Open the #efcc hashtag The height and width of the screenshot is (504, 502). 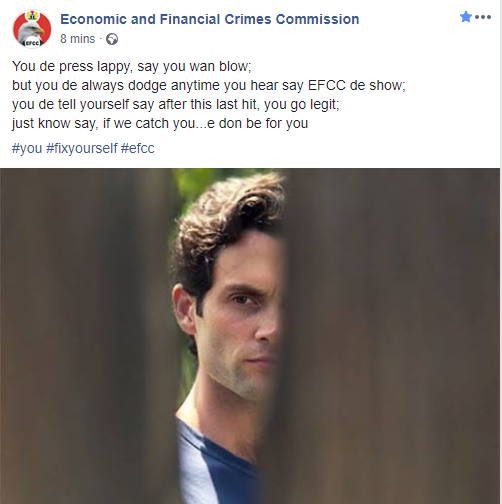[x=138, y=148]
